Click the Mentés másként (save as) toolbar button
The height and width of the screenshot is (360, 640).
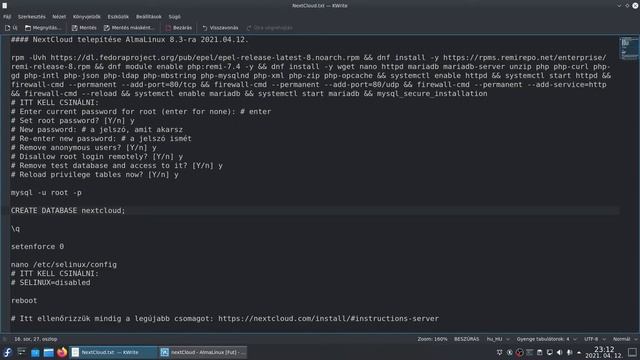tap(129, 28)
